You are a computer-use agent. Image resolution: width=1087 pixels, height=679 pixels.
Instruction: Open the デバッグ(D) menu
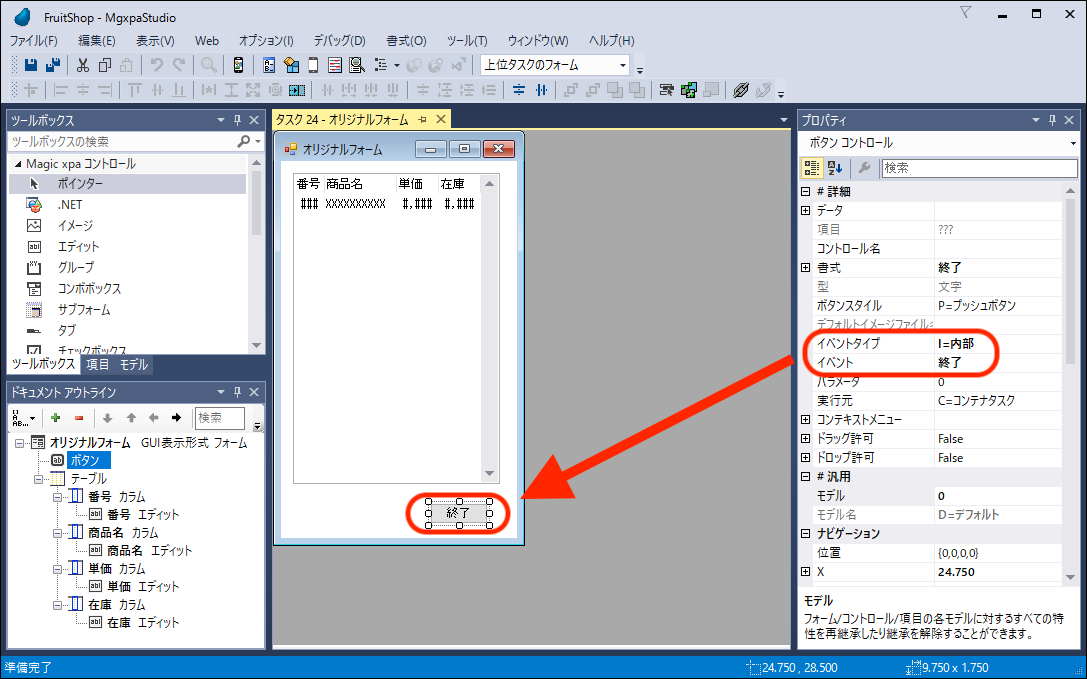[x=339, y=41]
